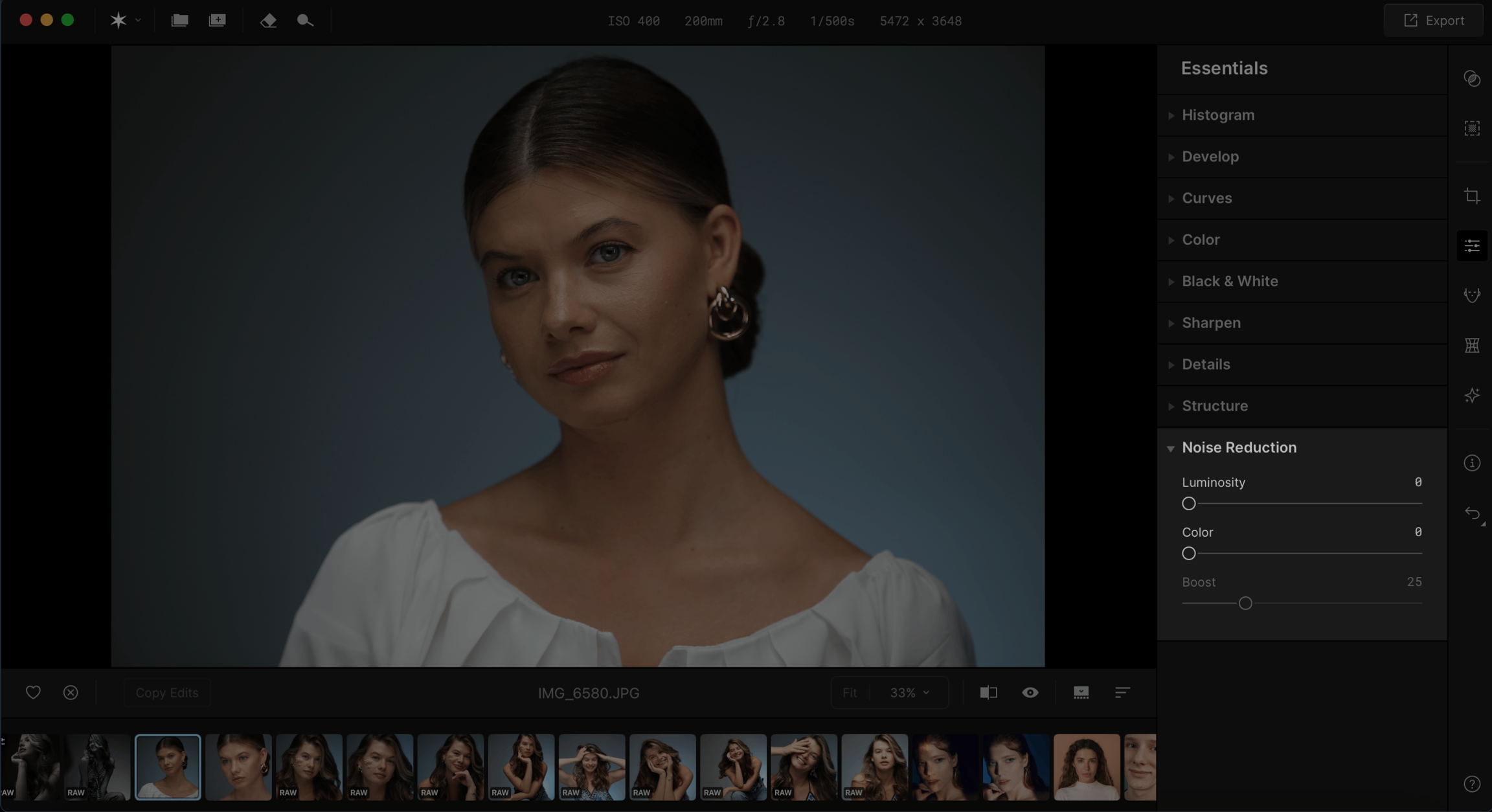Toggle the eye preview of original
Viewport: 1492px width, 812px height.
click(x=1030, y=692)
